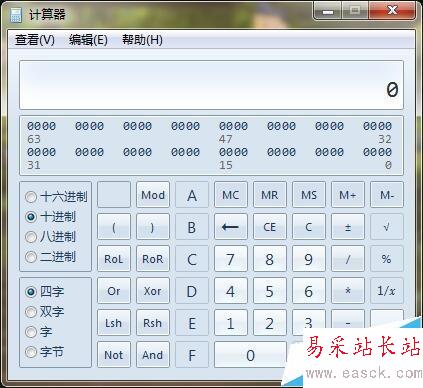Toggle the bit group above label 47
Image resolution: width=423 pixels, height=388 pixels.
233,126
